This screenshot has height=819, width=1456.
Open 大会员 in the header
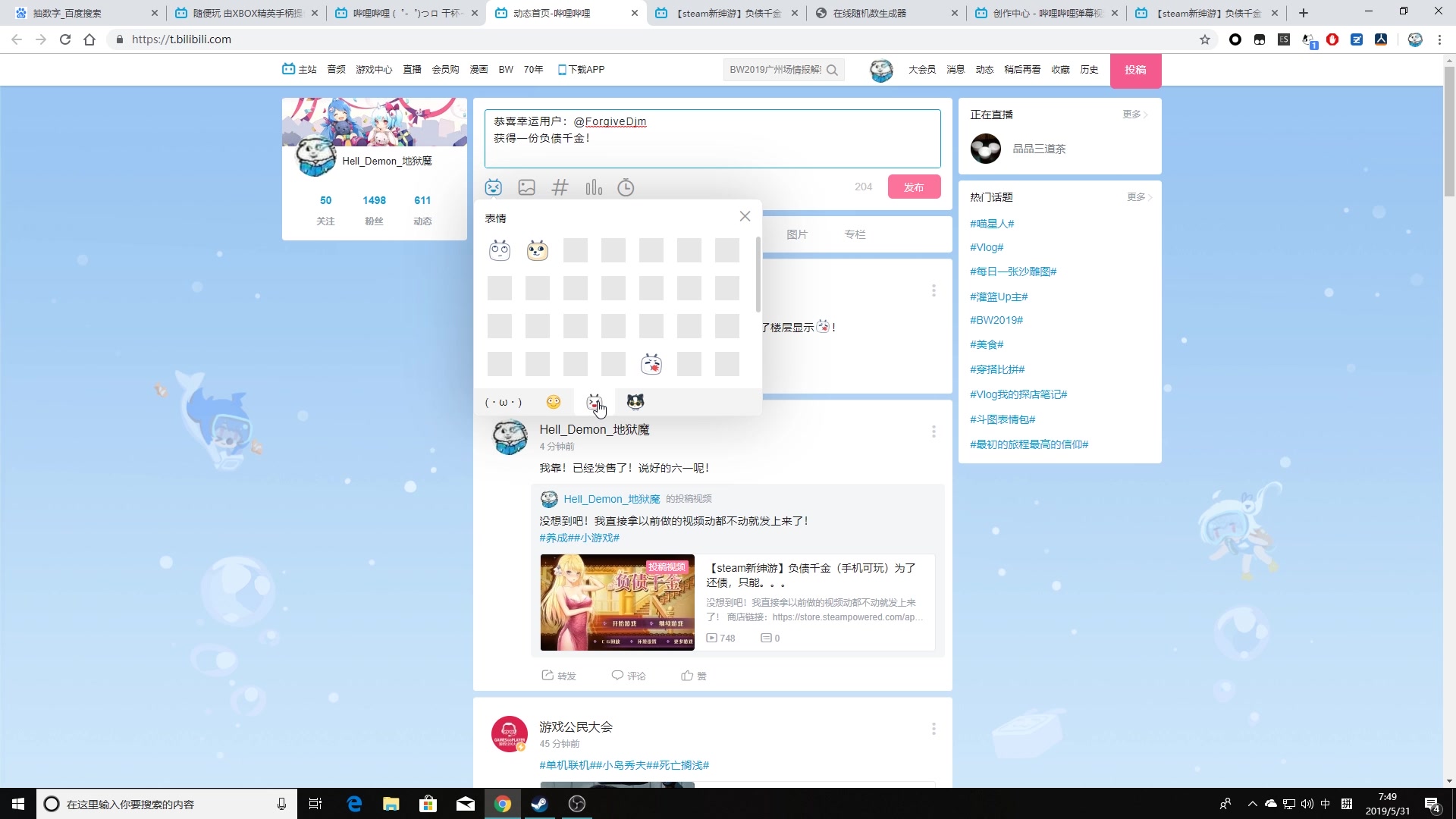[x=922, y=70]
